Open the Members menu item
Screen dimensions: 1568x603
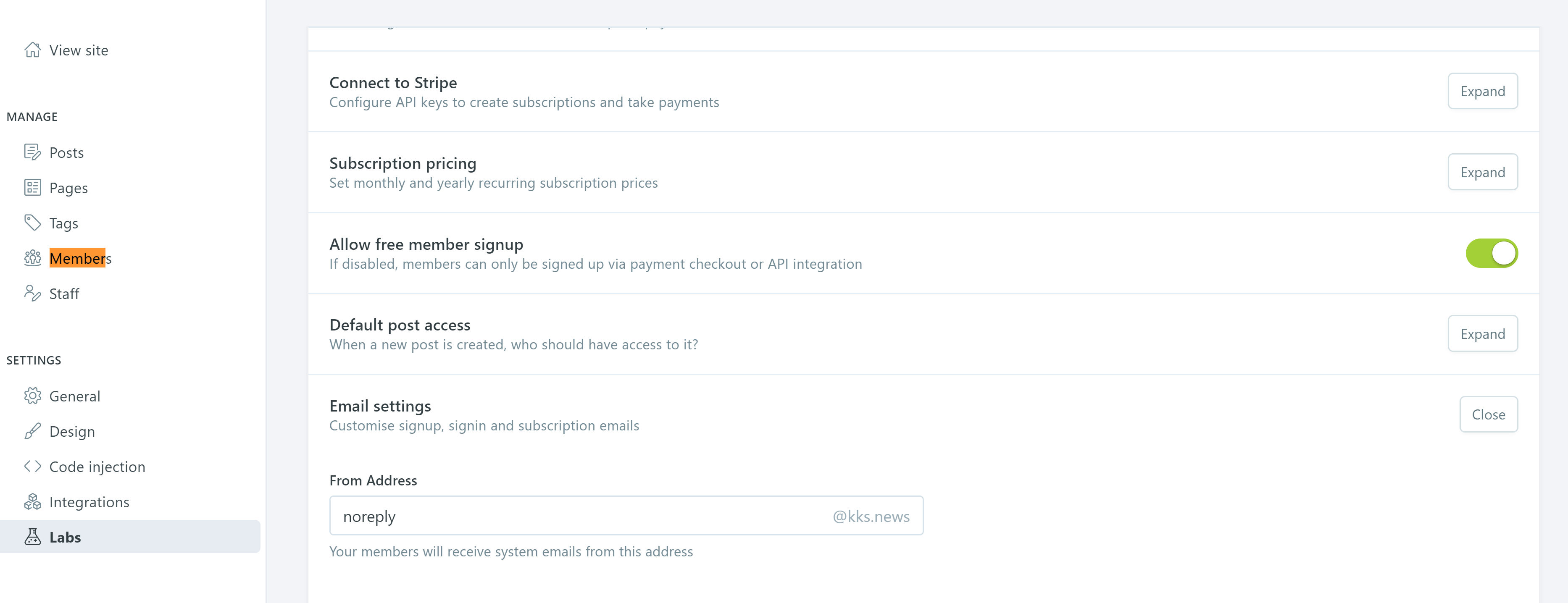click(80, 259)
